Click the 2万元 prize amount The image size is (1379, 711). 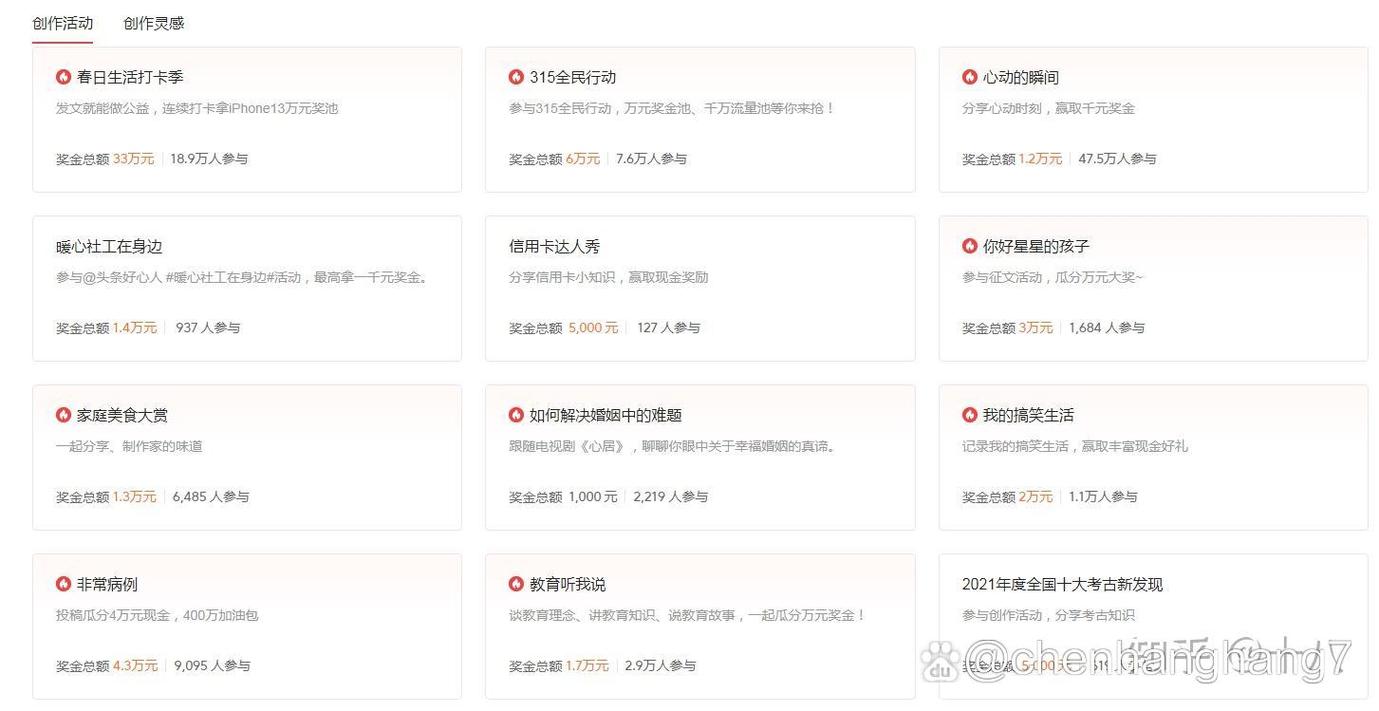1036,496
